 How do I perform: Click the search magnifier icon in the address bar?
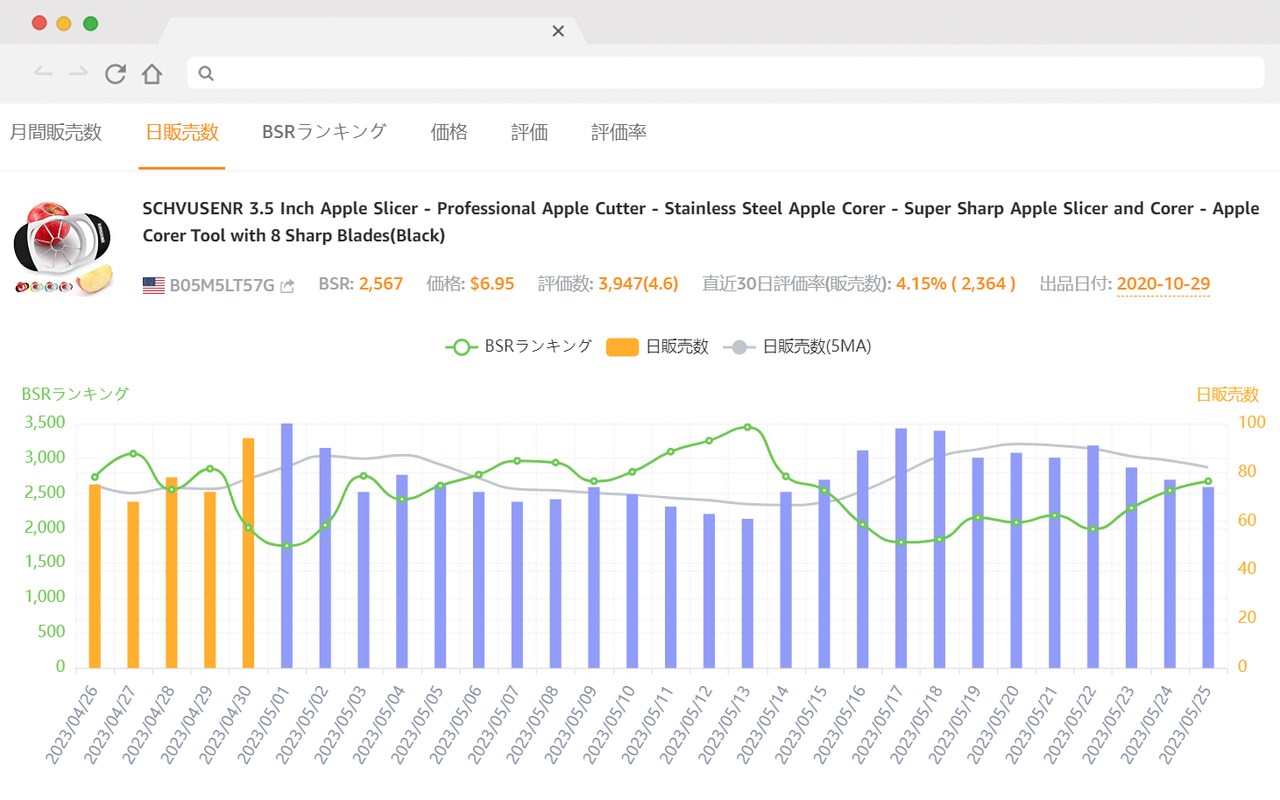(x=206, y=73)
